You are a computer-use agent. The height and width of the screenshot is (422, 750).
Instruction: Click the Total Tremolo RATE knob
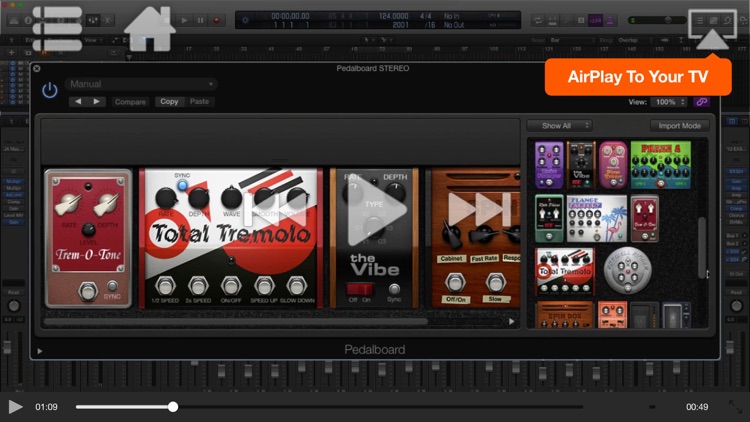[x=166, y=198]
